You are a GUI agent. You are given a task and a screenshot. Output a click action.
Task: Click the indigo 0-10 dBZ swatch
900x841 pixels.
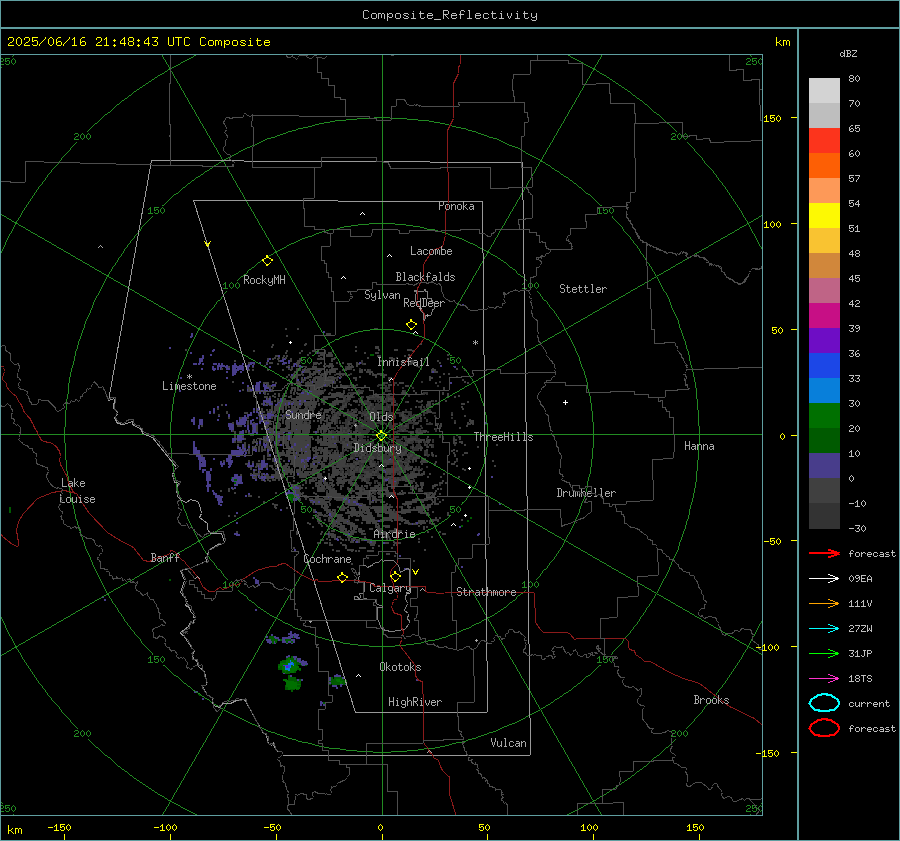pos(824,466)
